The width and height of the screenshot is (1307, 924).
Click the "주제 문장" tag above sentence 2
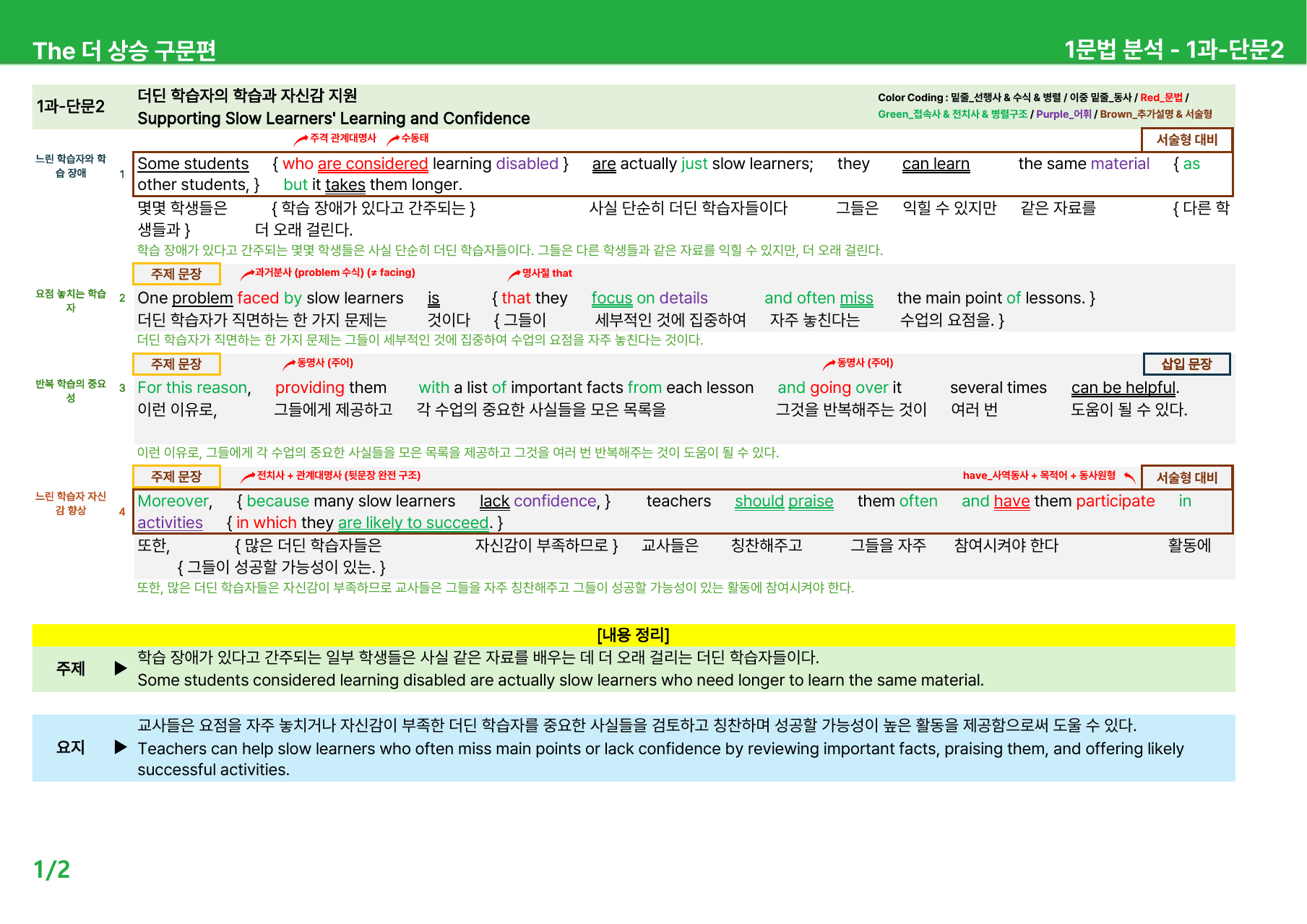176,275
